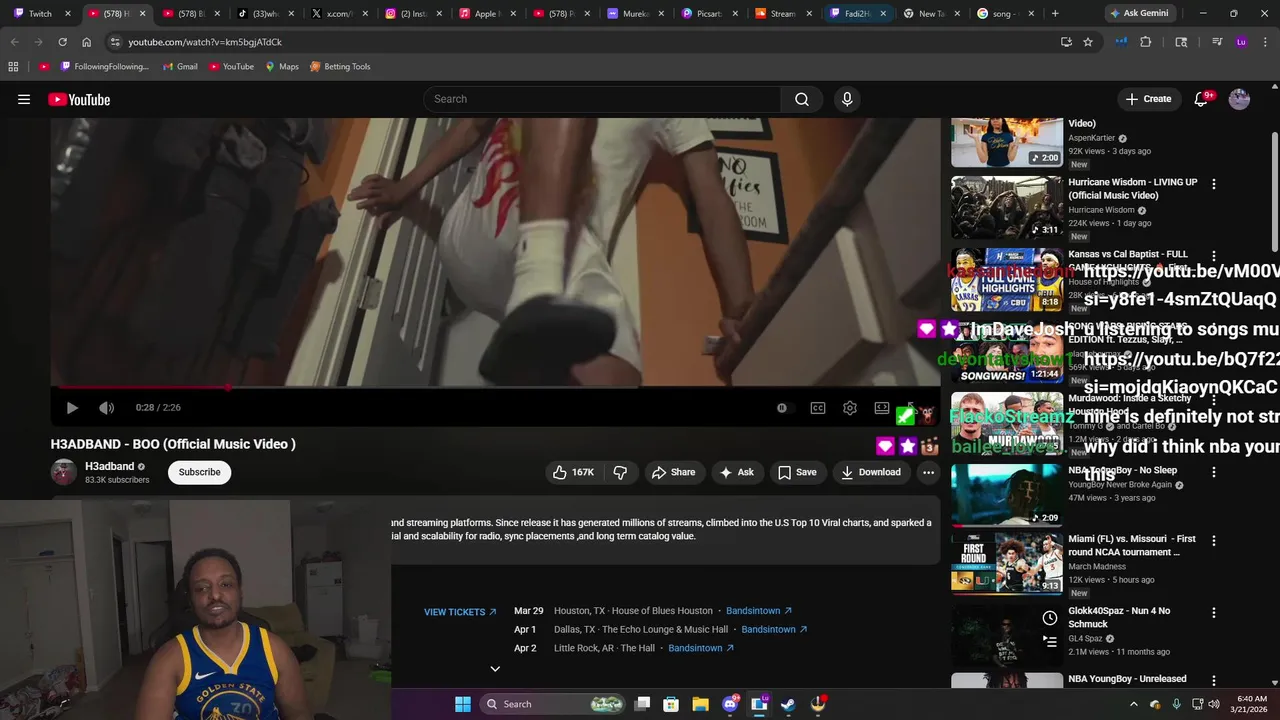Expand the tour dates list chevron

tap(495, 669)
